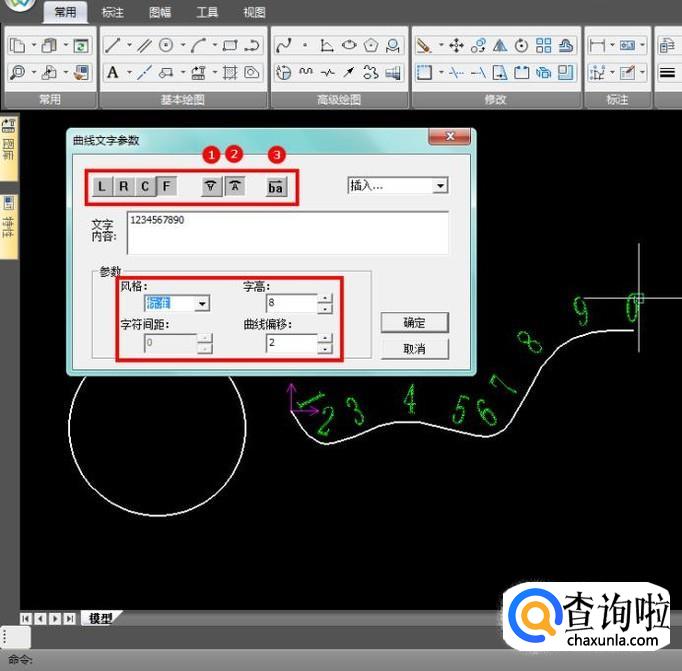Select the Extend tool in modify panel
682x671 pixels.
[x=478, y=72]
